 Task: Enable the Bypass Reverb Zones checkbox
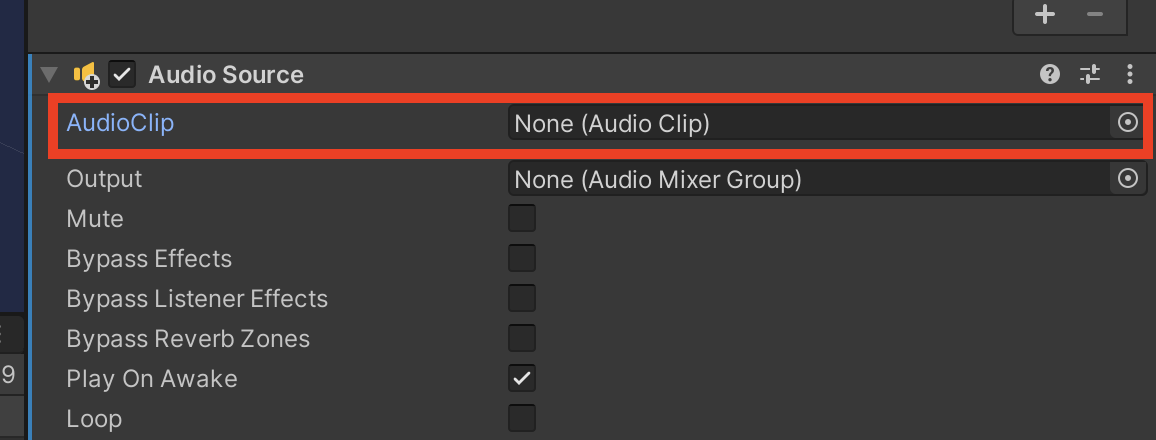click(522, 338)
